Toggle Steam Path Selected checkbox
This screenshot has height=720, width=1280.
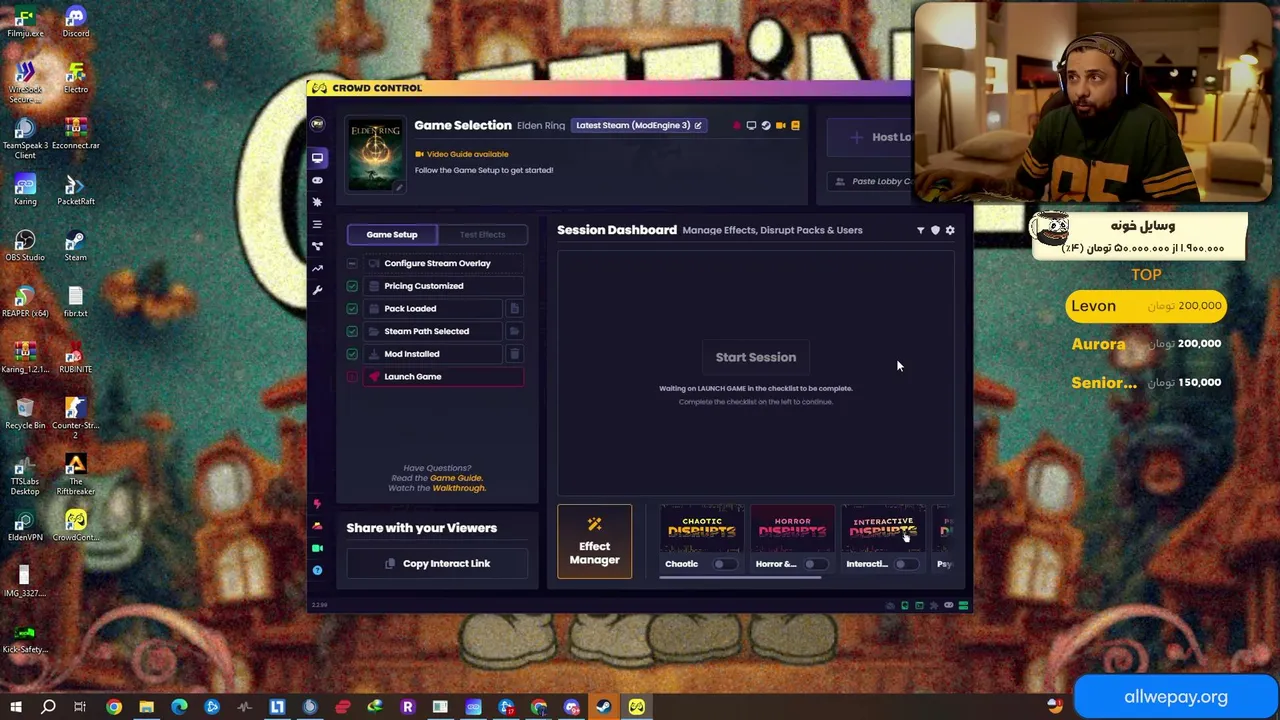352,331
